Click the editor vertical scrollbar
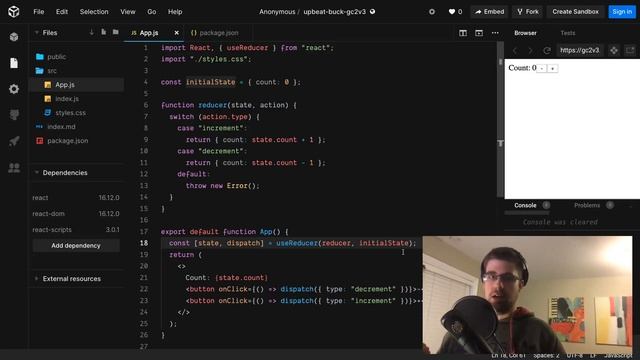Viewport: 640px width, 360px height. [x=500, y=120]
